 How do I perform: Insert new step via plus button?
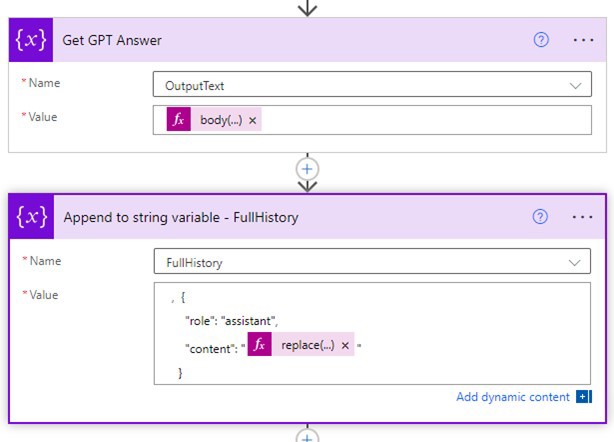tap(308, 168)
